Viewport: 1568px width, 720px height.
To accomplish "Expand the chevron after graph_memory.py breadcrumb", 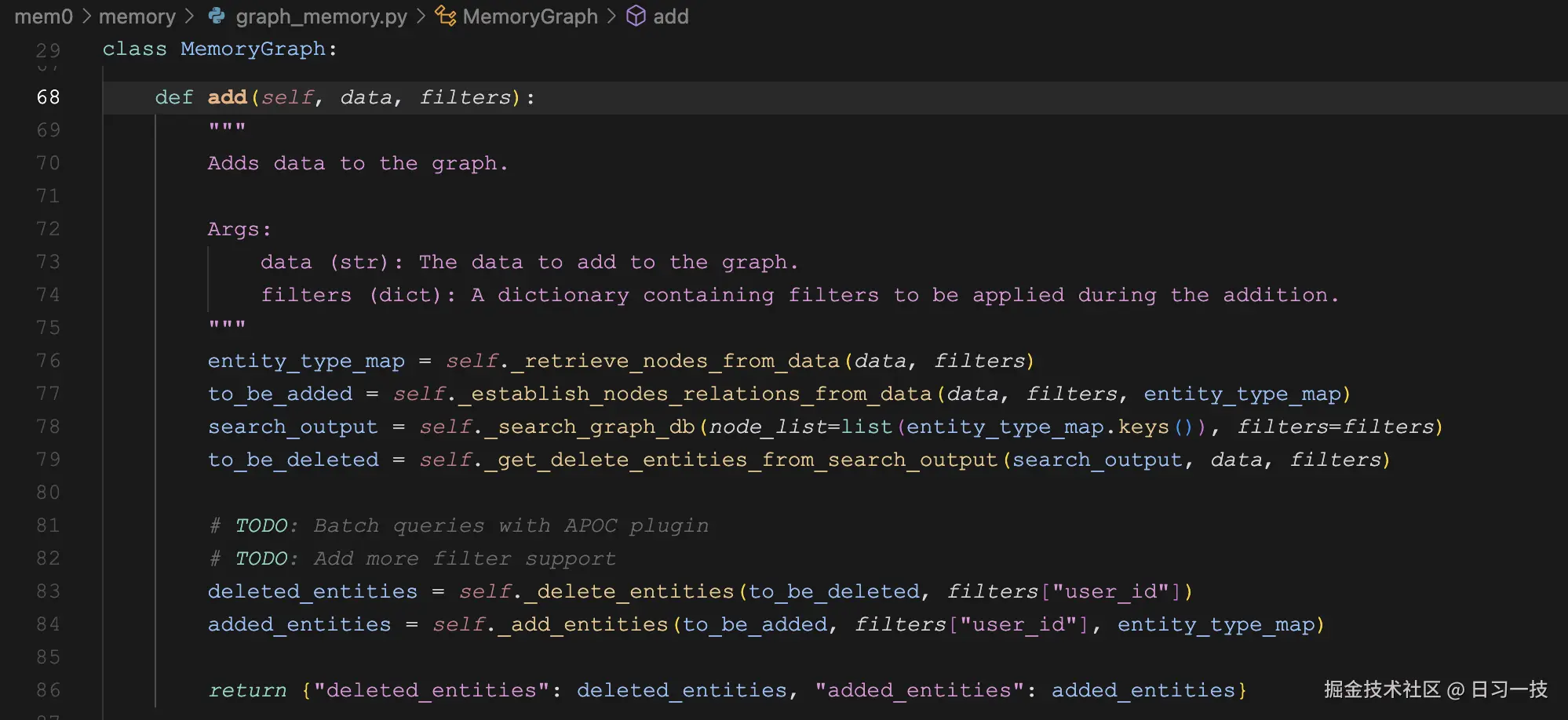I will click(x=421, y=16).
